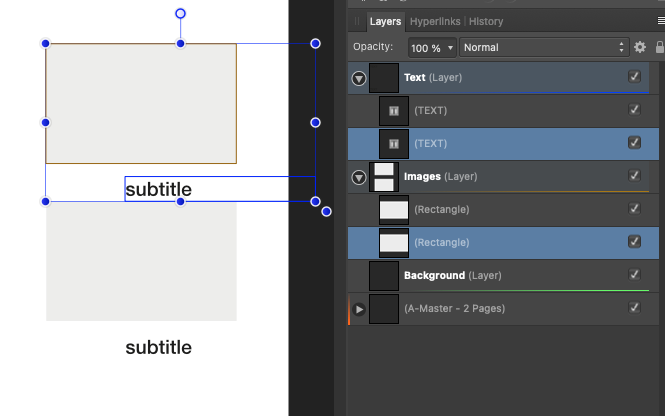
Task: Open the Normal blend mode dropdown
Action: pos(544,47)
